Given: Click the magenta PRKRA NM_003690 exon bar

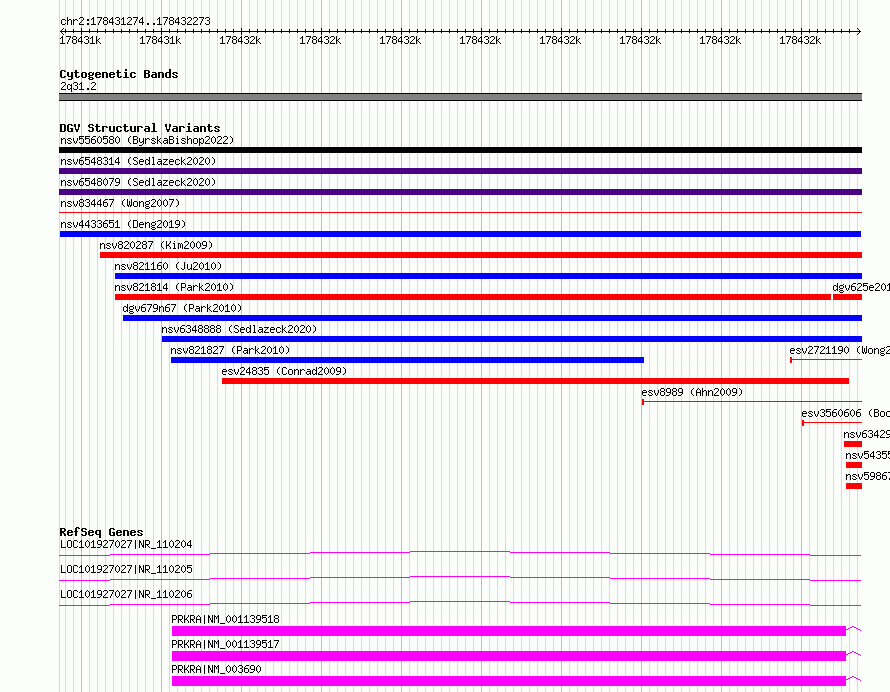Looking at the screenshot, I should click(509, 681).
